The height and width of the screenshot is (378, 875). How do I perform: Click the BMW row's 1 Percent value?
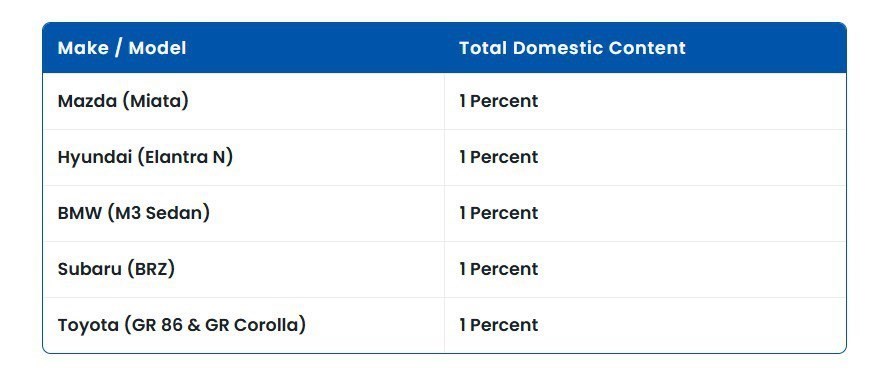[499, 213]
